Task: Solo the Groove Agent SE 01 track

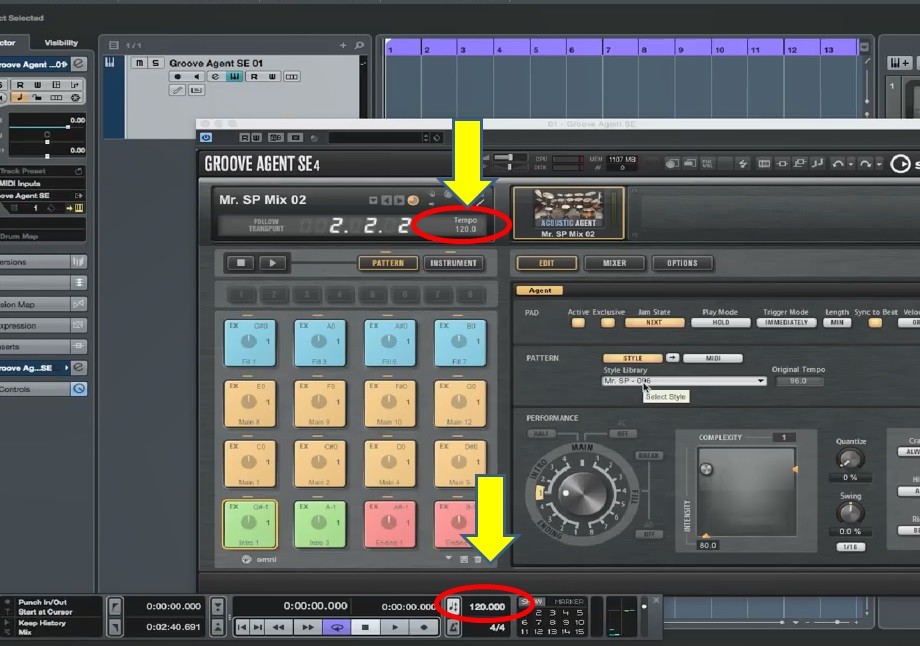Action: coord(155,63)
